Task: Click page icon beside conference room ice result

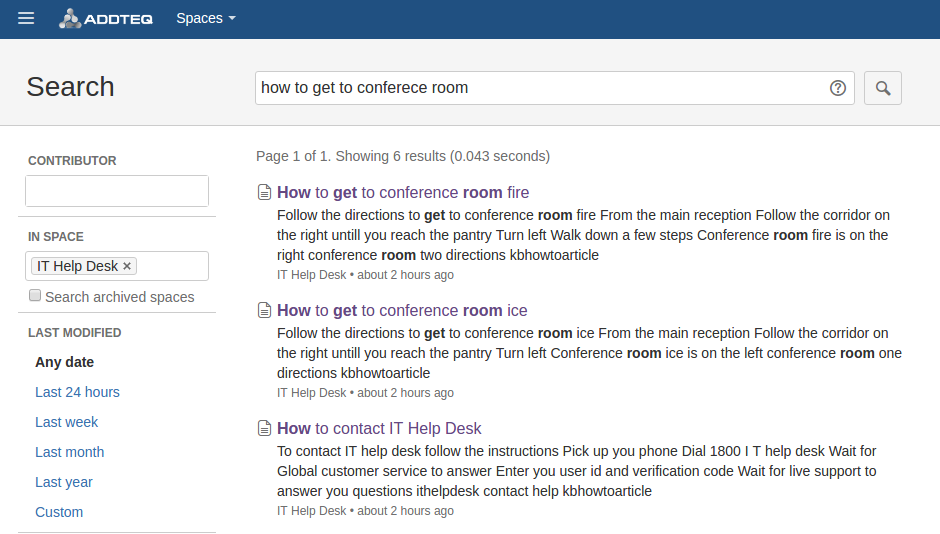Action: click(x=264, y=311)
